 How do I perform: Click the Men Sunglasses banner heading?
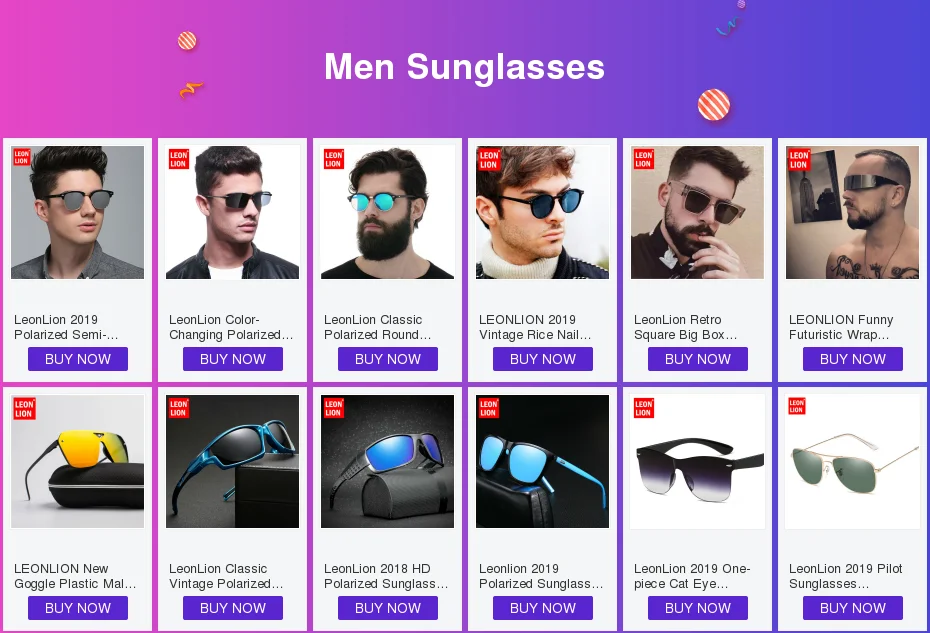point(464,66)
